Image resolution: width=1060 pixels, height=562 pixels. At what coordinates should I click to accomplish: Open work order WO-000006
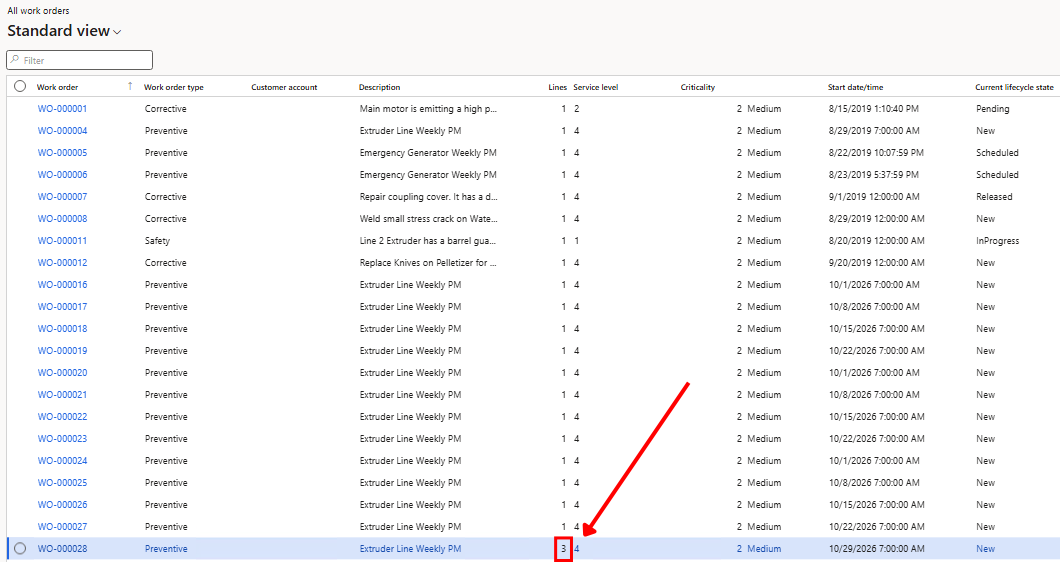coord(62,174)
